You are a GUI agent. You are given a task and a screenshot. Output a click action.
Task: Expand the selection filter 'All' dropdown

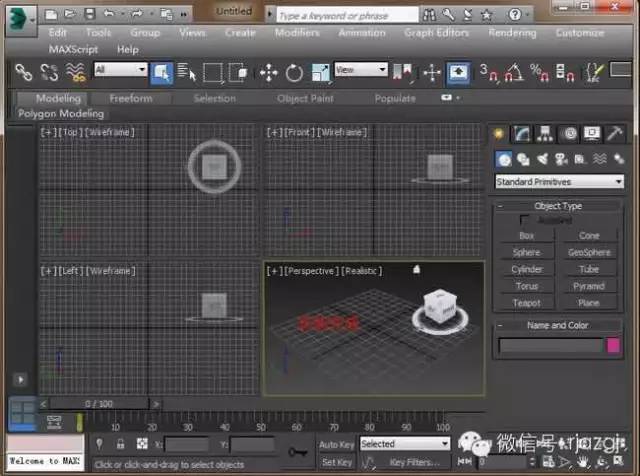(120, 70)
